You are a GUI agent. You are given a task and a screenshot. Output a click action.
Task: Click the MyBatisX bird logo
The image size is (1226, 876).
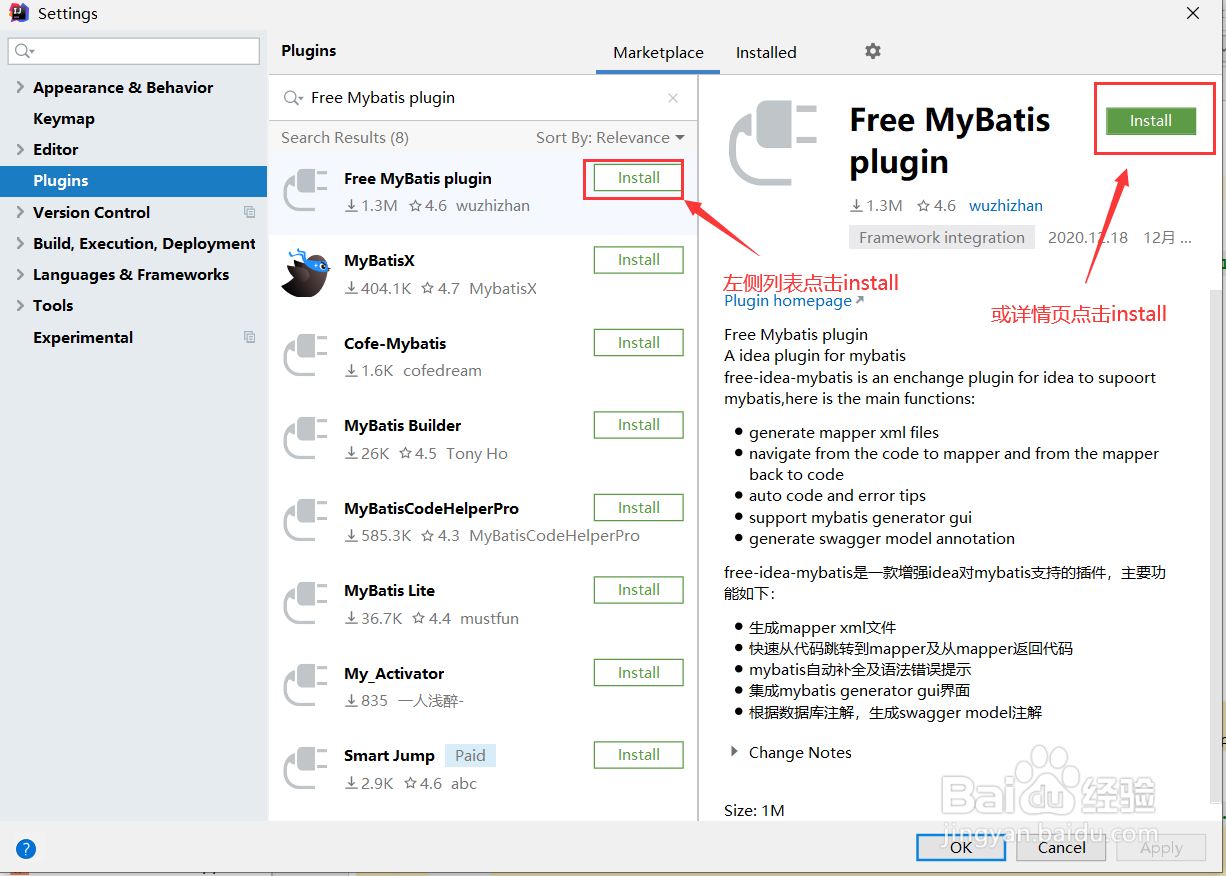click(305, 274)
